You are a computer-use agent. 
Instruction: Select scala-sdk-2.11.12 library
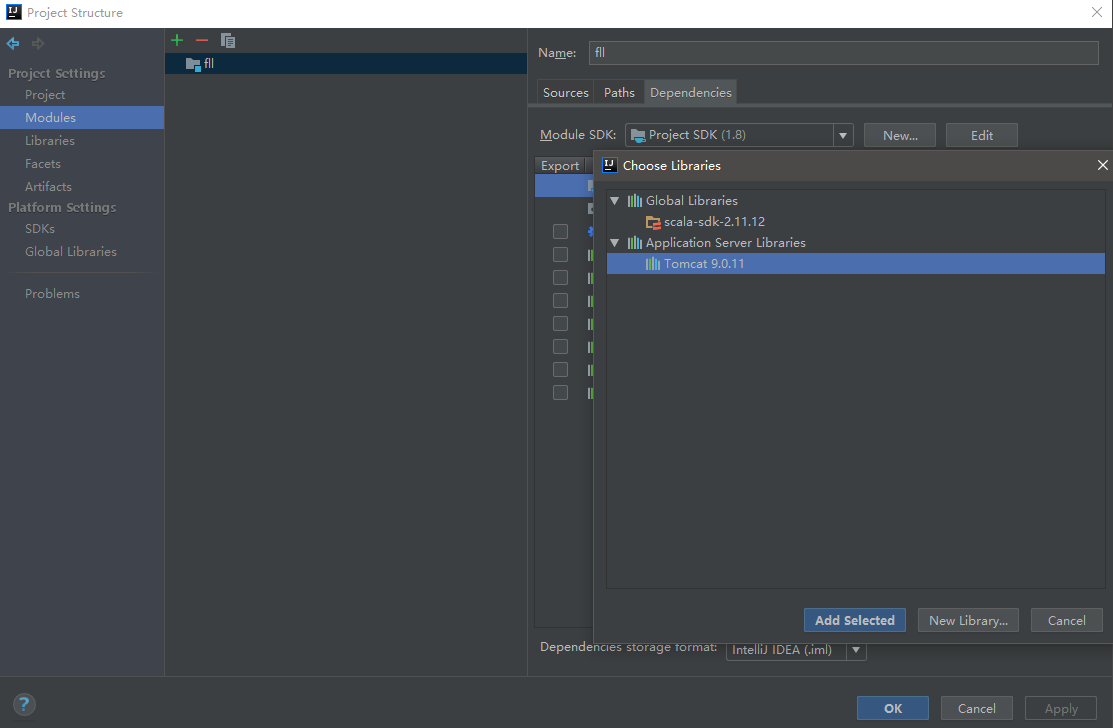click(x=714, y=222)
